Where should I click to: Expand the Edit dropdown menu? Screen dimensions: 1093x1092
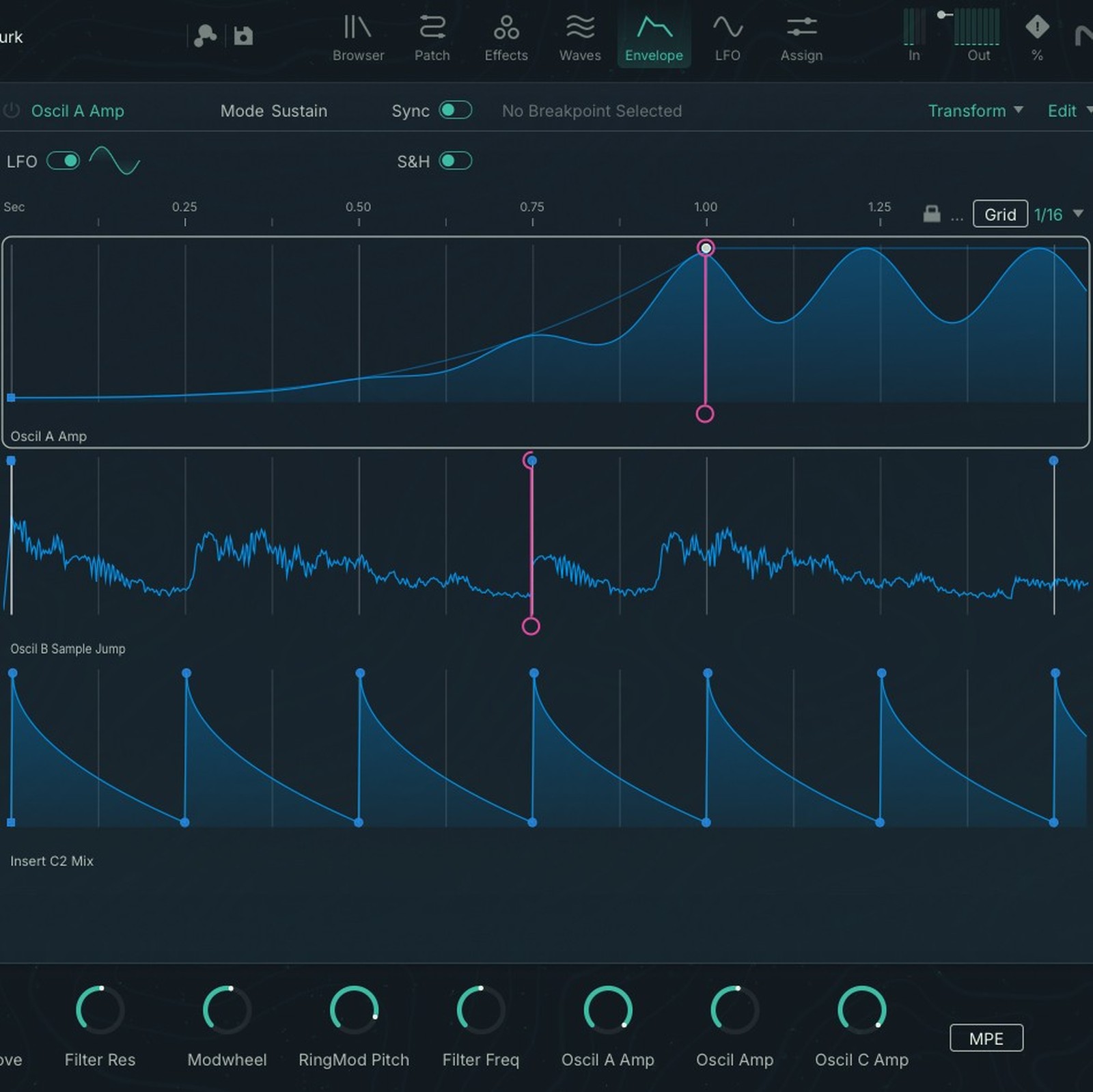click(1068, 111)
